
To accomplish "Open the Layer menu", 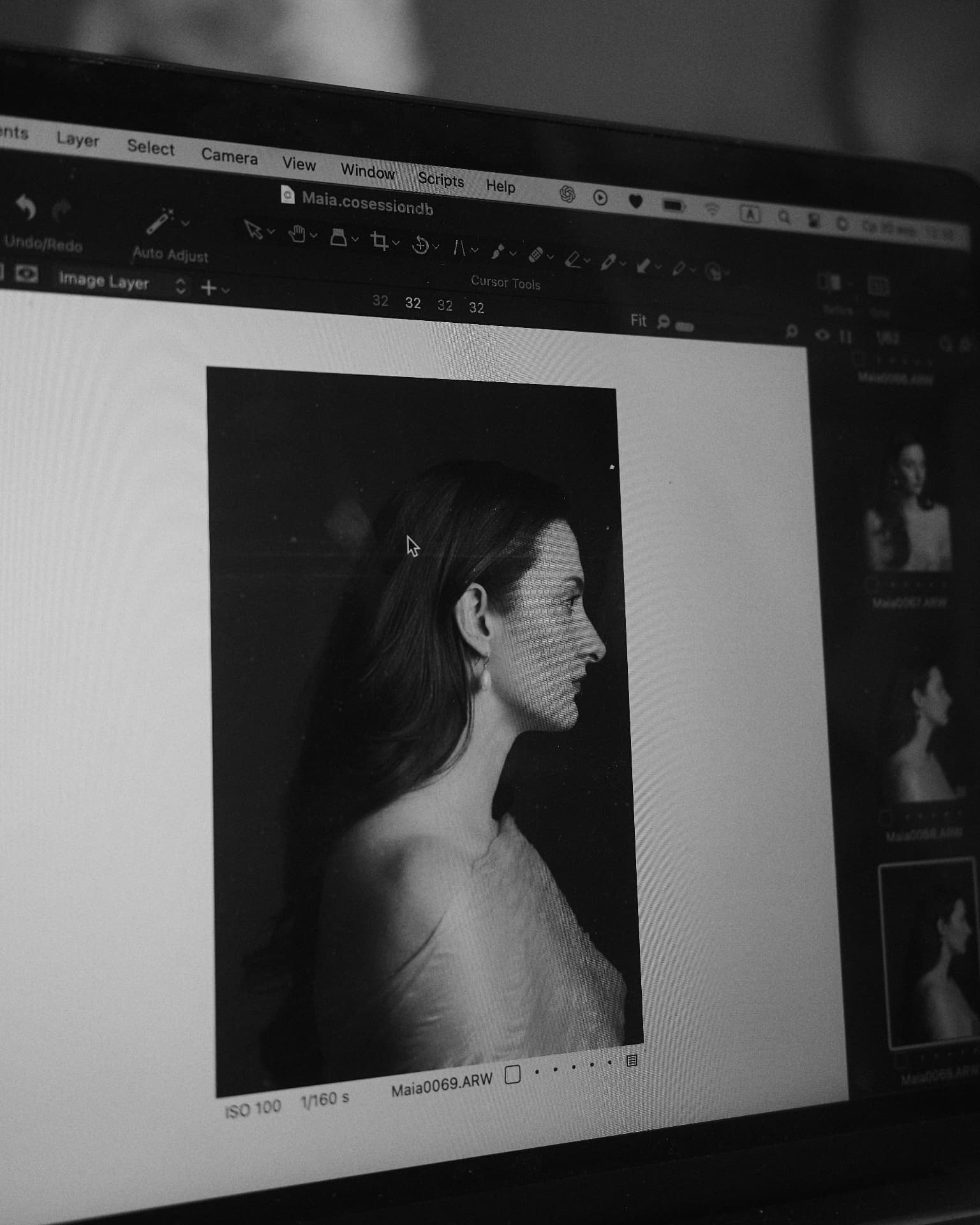I will [x=77, y=139].
